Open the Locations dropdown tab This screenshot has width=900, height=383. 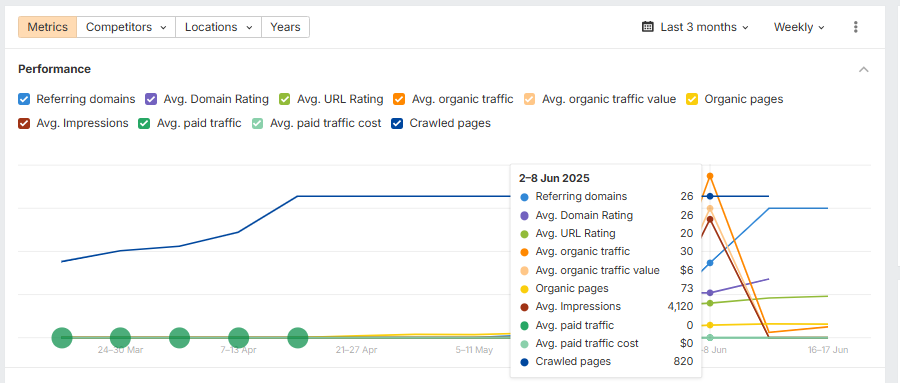(x=218, y=27)
